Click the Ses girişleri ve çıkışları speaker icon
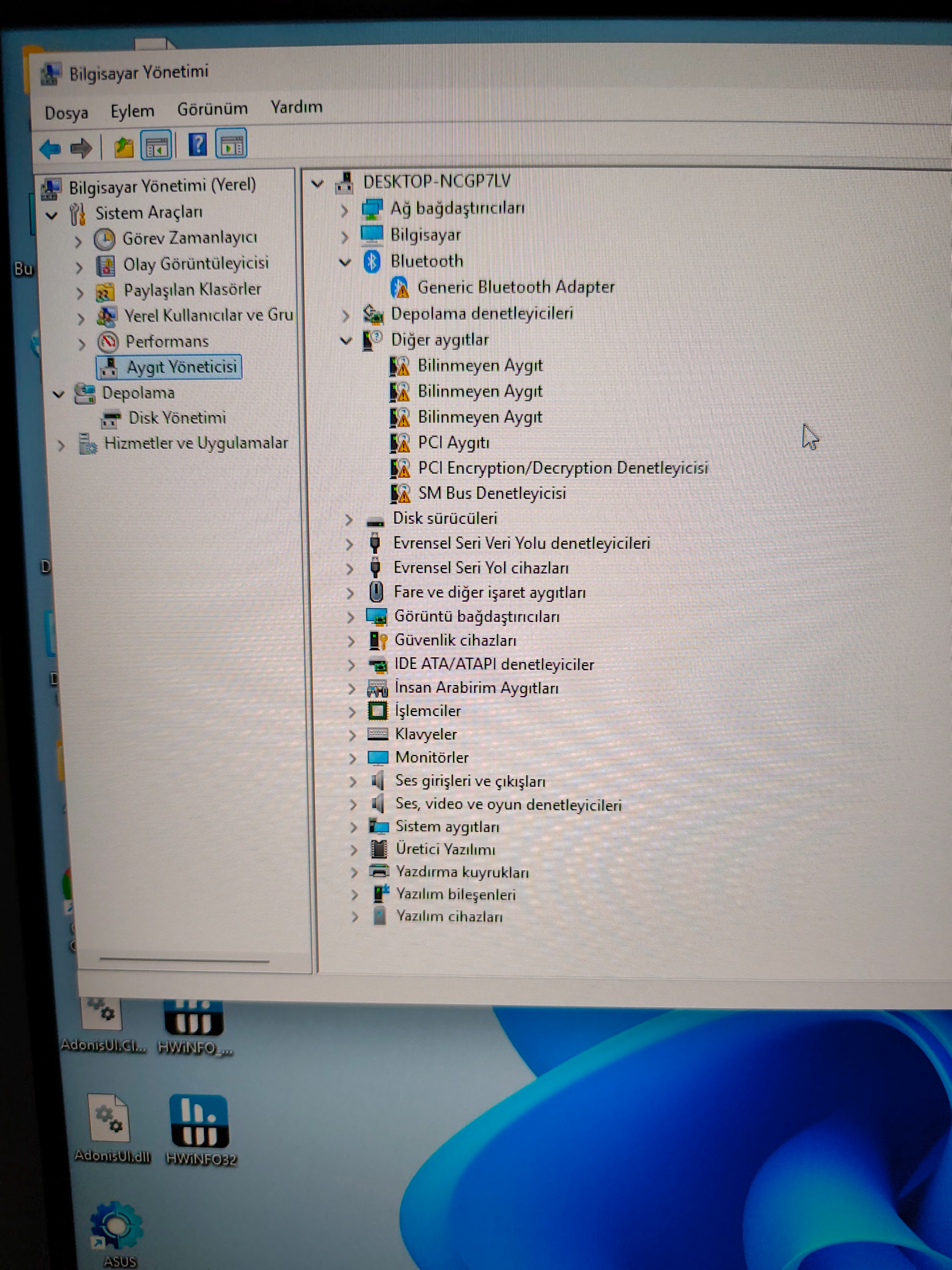 pos(377,781)
